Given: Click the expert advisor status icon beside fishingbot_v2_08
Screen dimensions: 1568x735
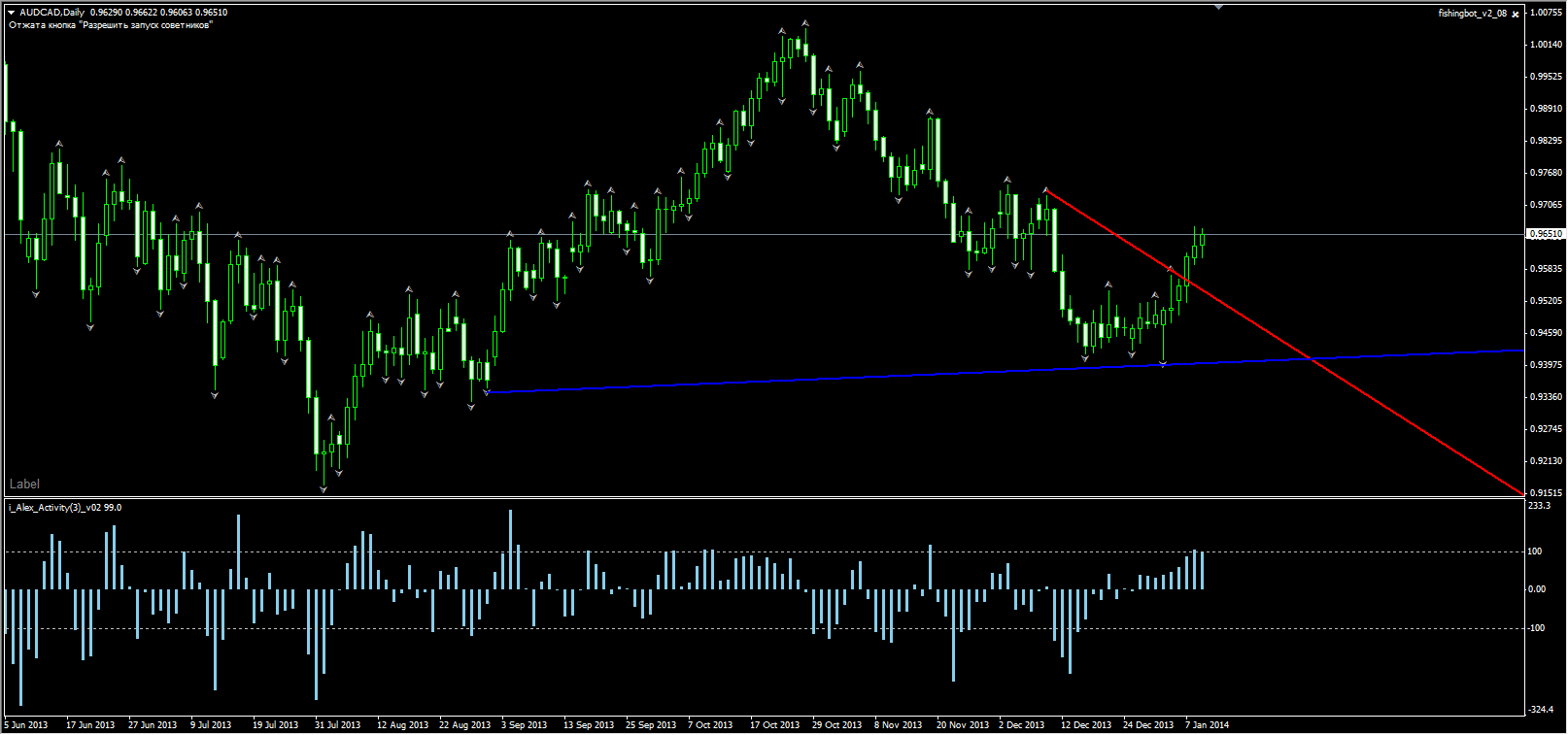Looking at the screenshot, I should click(1516, 14).
